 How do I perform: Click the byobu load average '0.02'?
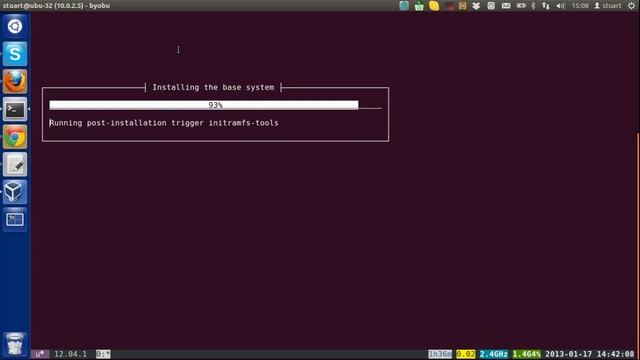(x=466, y=354)
